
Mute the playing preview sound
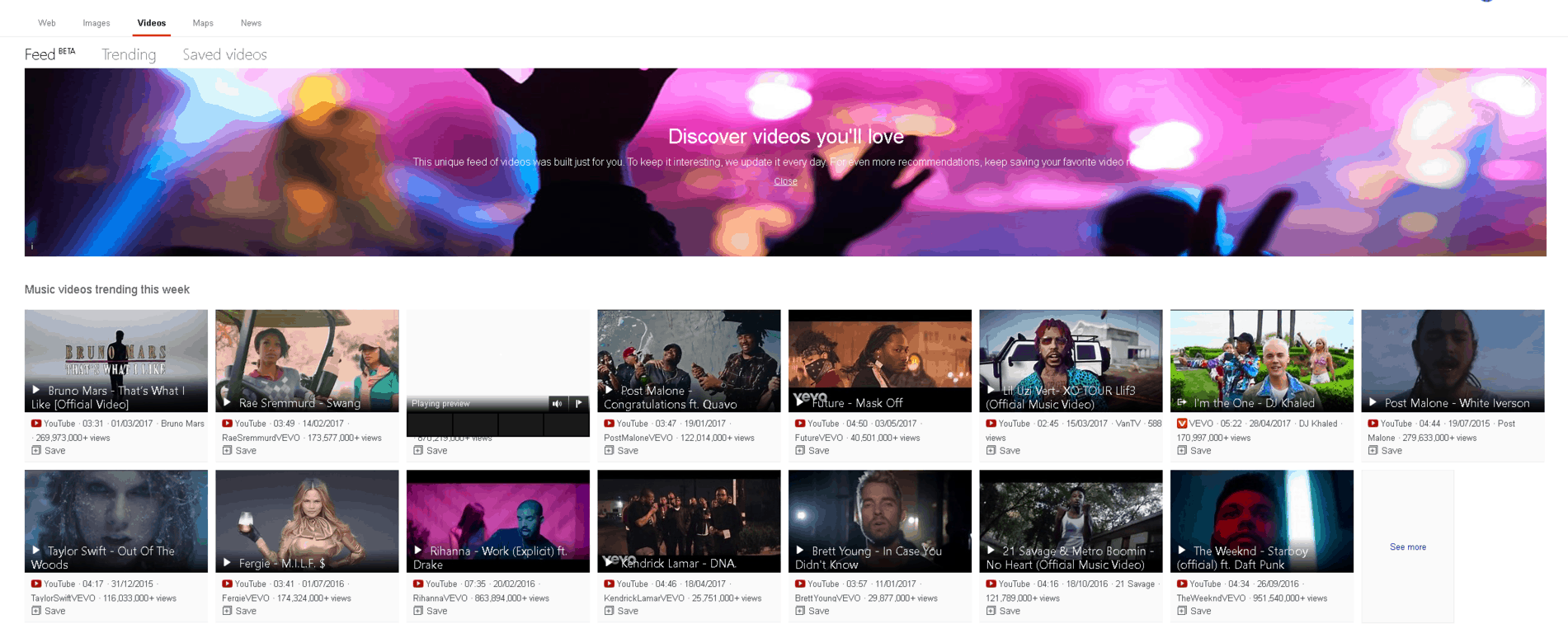558,404
